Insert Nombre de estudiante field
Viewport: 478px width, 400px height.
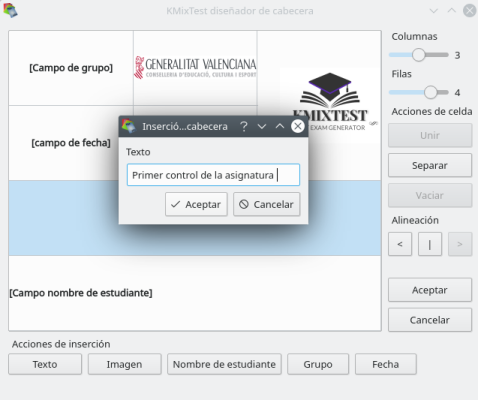(x=224, y=364)
